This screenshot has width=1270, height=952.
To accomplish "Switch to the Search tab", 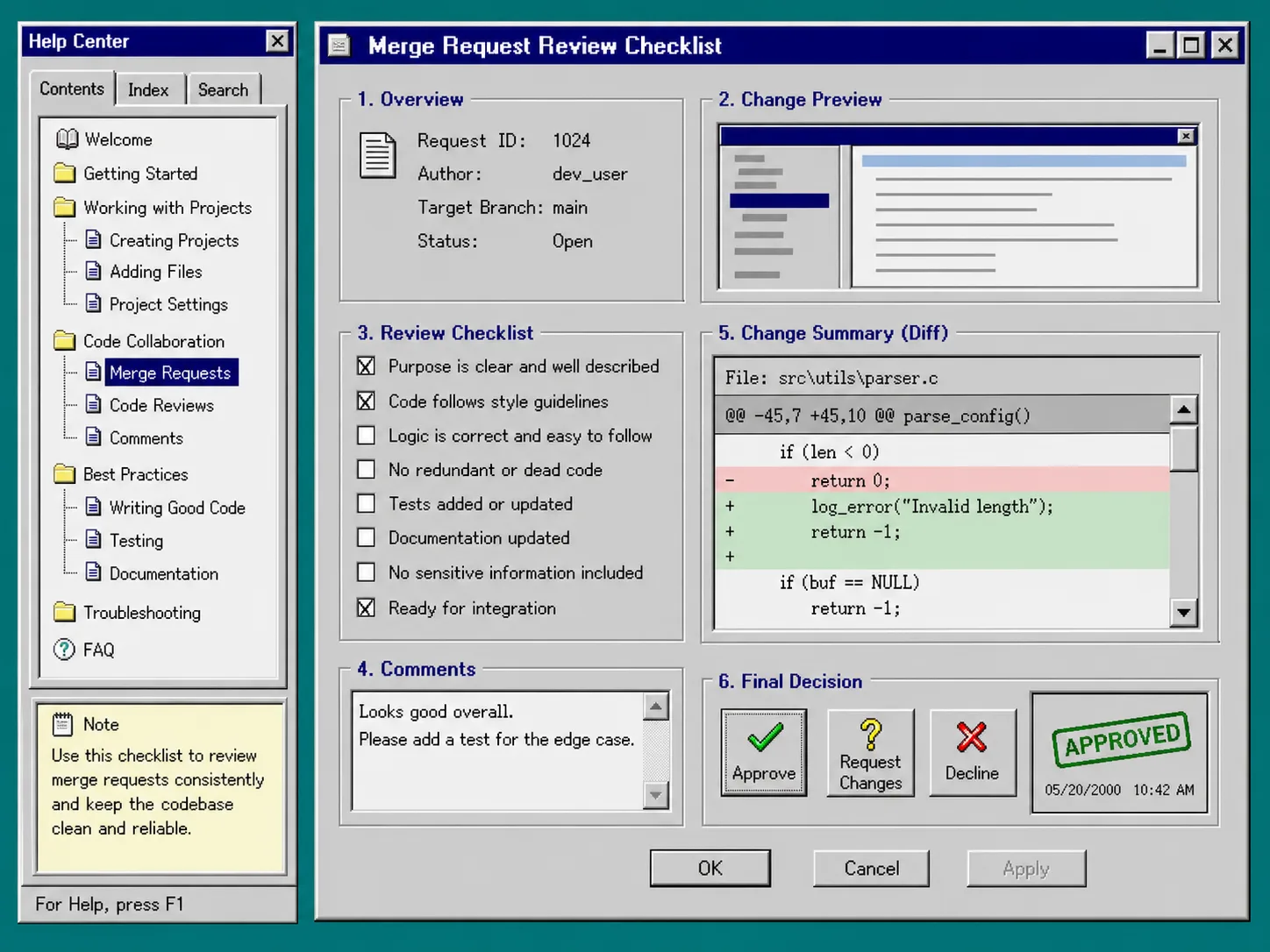I will click(x=223, y=89).
